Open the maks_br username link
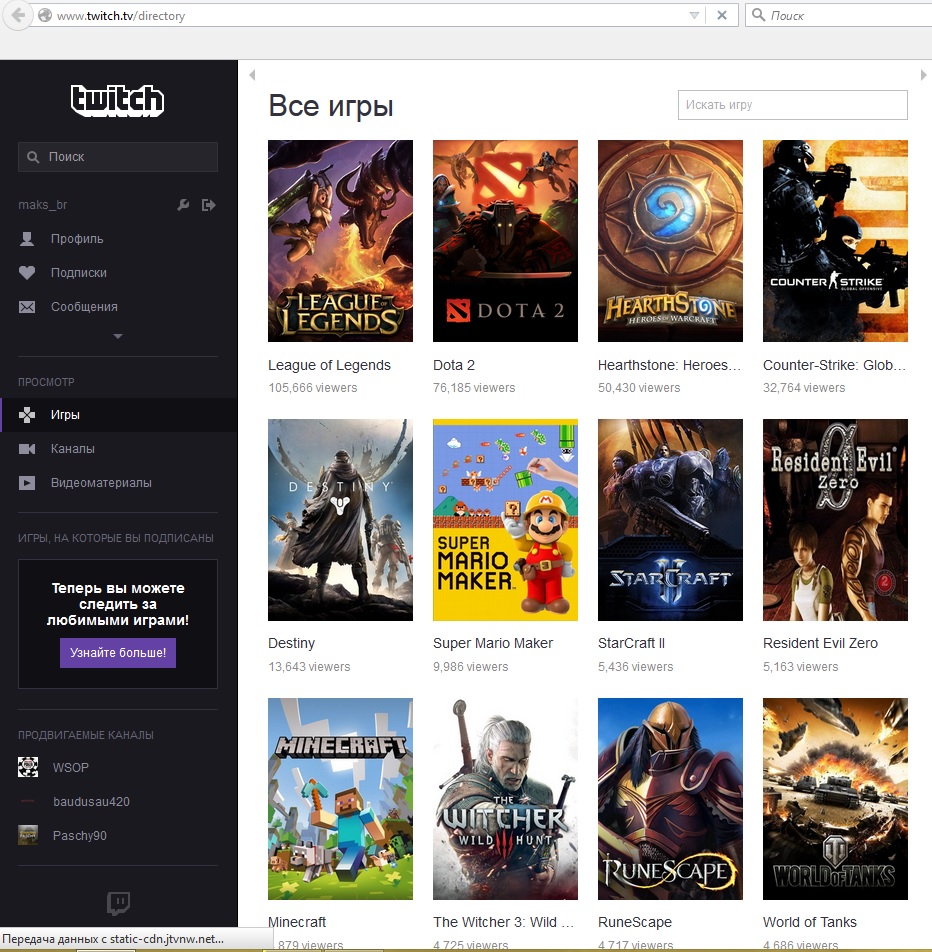The width and height of the screenshot is (932, 952). point(43,205)
